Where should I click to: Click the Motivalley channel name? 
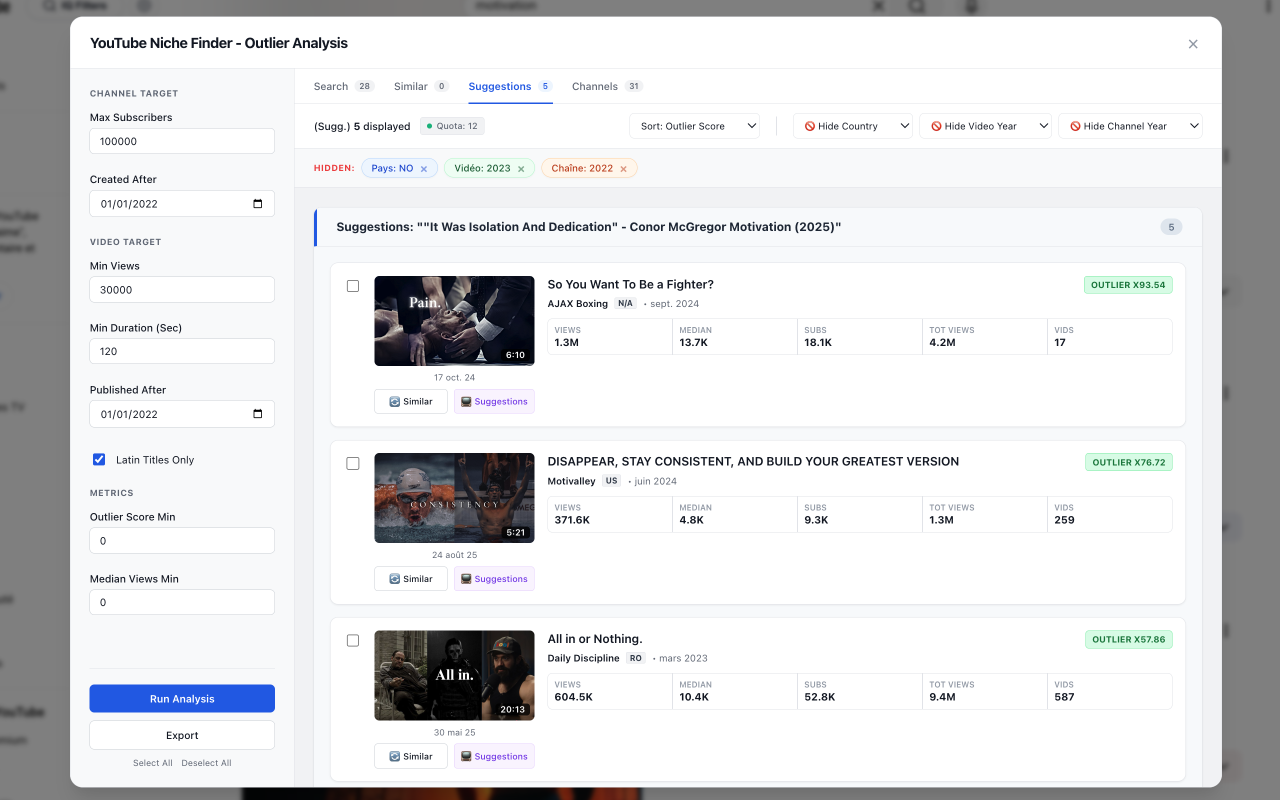(x=571, y=481)
